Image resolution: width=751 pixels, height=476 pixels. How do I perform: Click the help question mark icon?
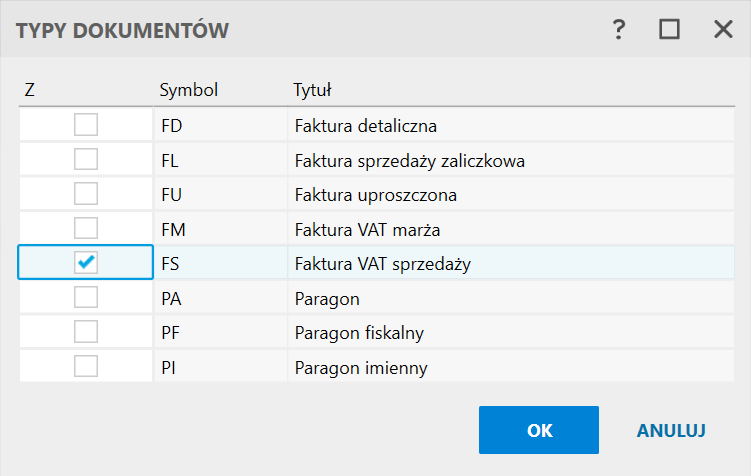(x=619, y=30)
